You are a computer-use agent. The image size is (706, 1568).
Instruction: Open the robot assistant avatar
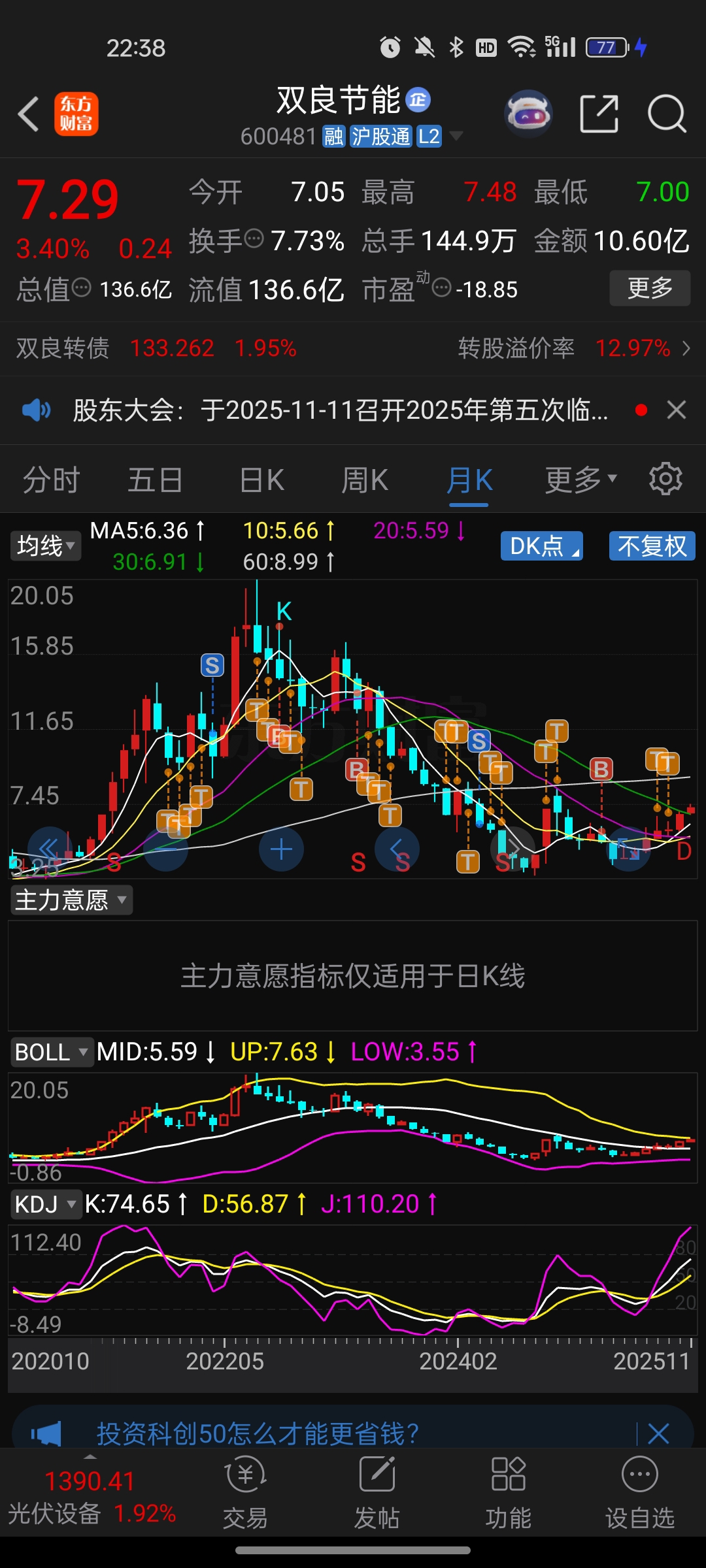coord(529,114)
